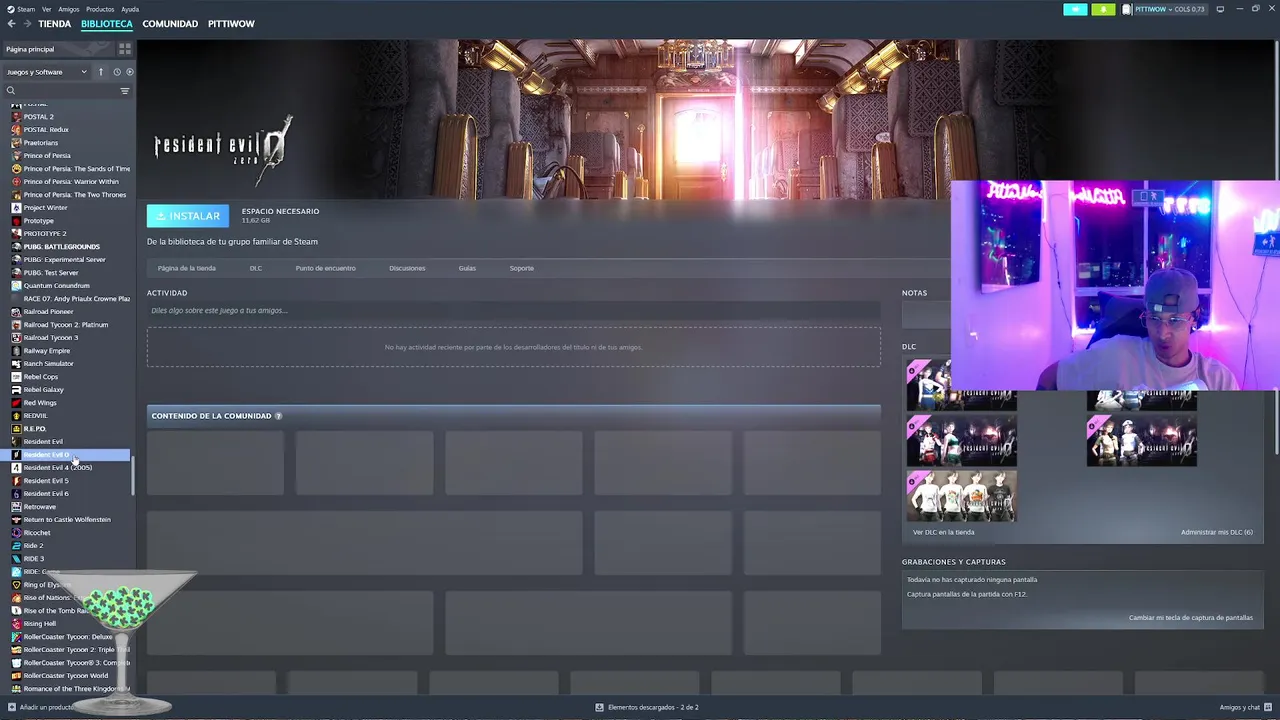Click Administrar mis DLC (6) link
This screenshot has width=1280, height=720.
[1216, 532]
